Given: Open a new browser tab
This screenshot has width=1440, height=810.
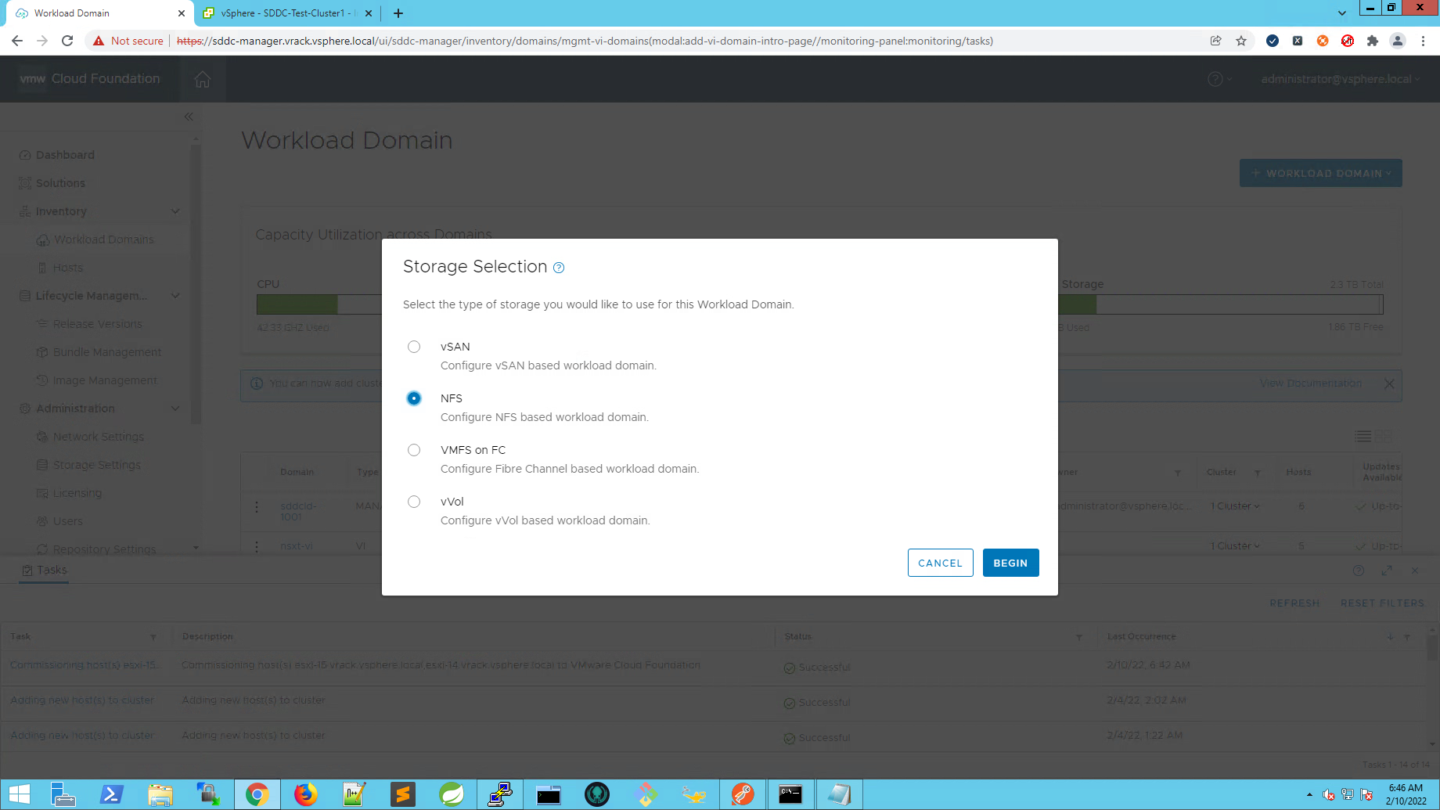Looking at the screenshot, I should (x=398, y=13).
